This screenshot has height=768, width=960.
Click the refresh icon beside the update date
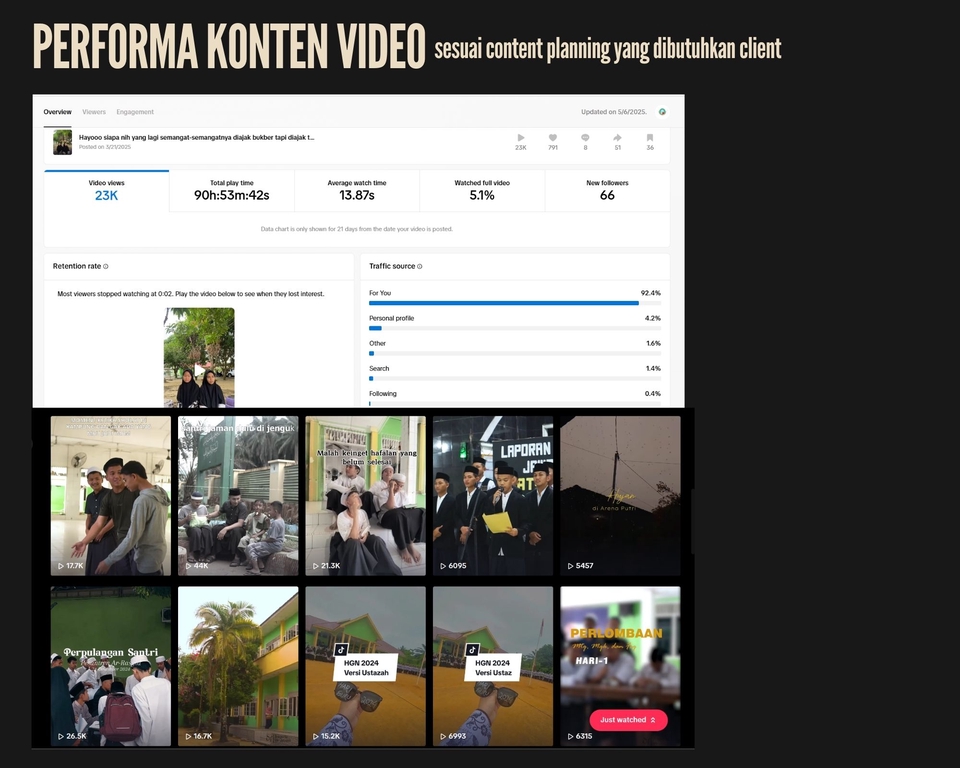(663, 111)
